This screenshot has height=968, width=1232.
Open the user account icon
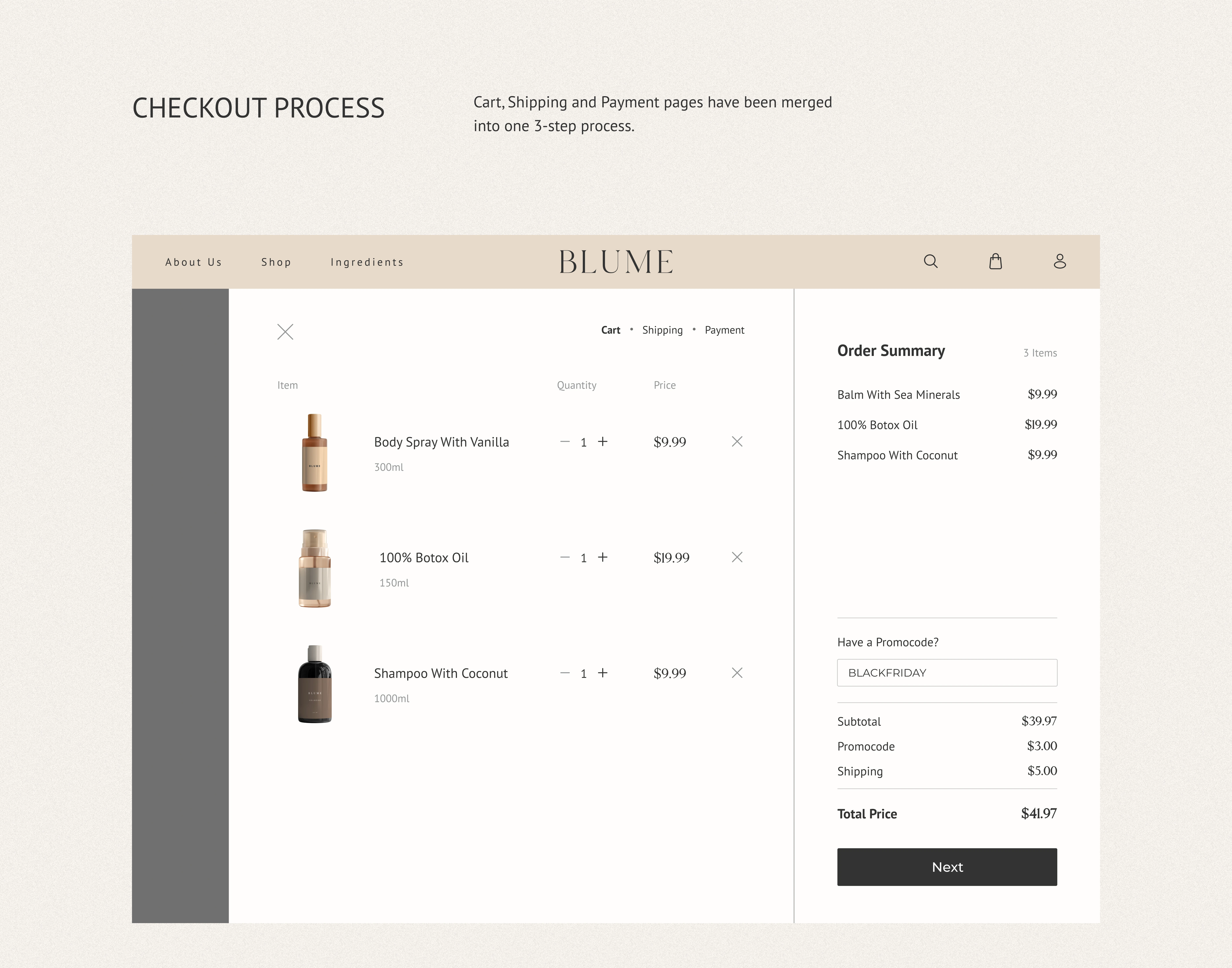1060,261
